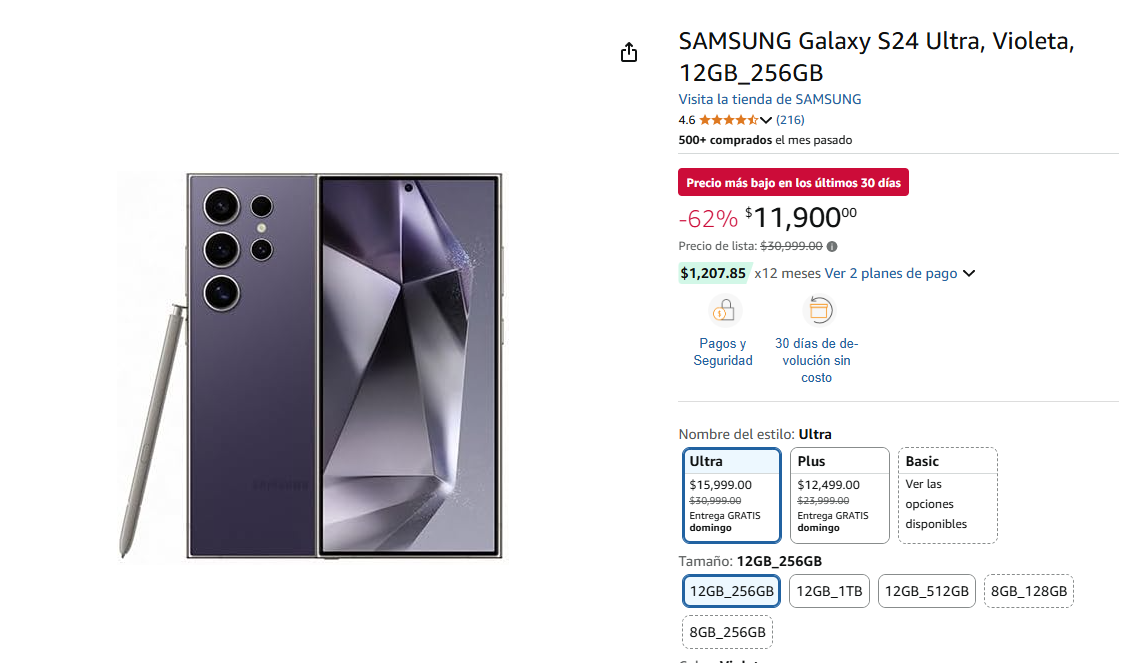This screenshot has height=663, width=1139.
Task: Visit the SAMSUNG store link
Action: [769, 99]
